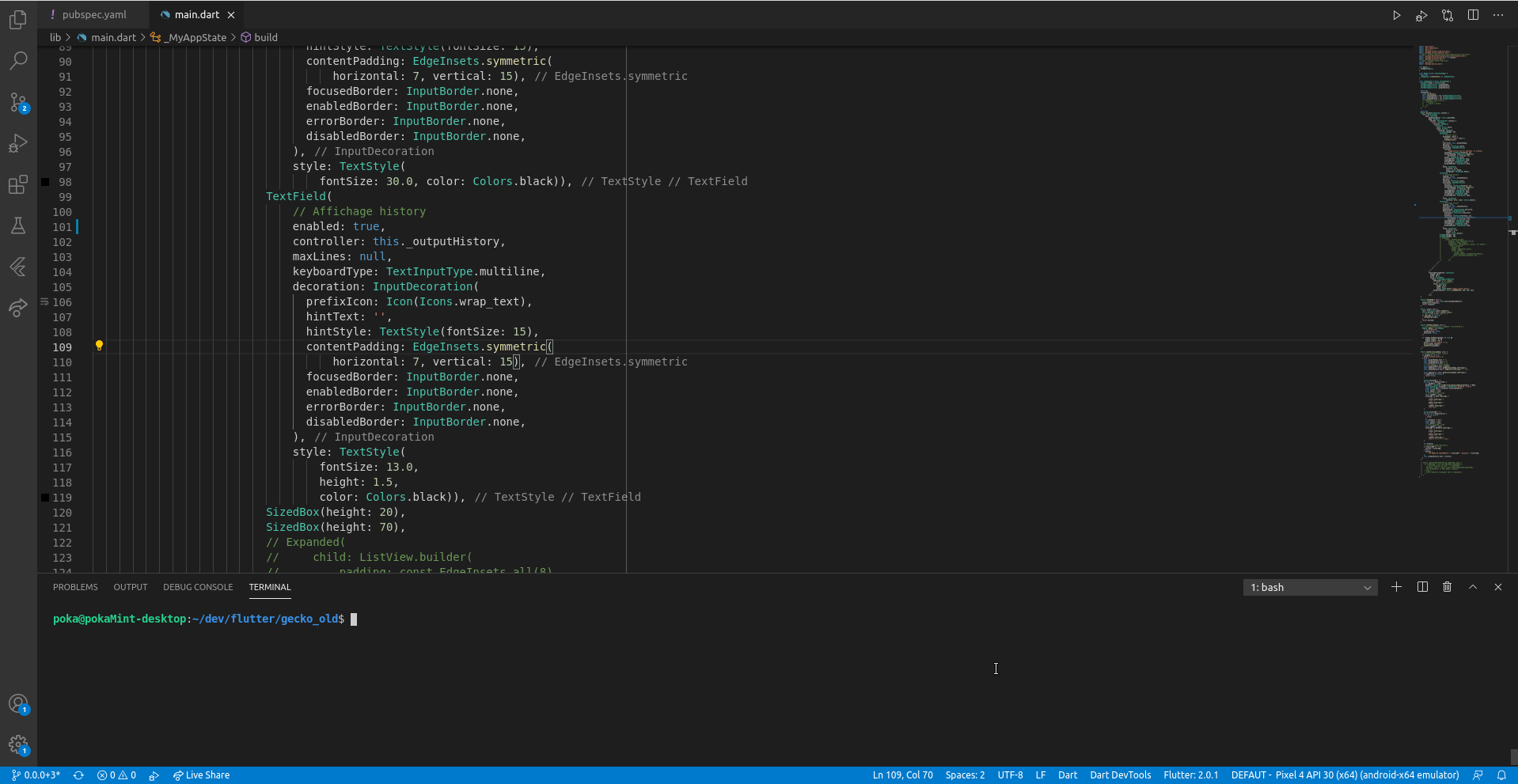
Task: Open the Source Control view
Action: (18, 102)
